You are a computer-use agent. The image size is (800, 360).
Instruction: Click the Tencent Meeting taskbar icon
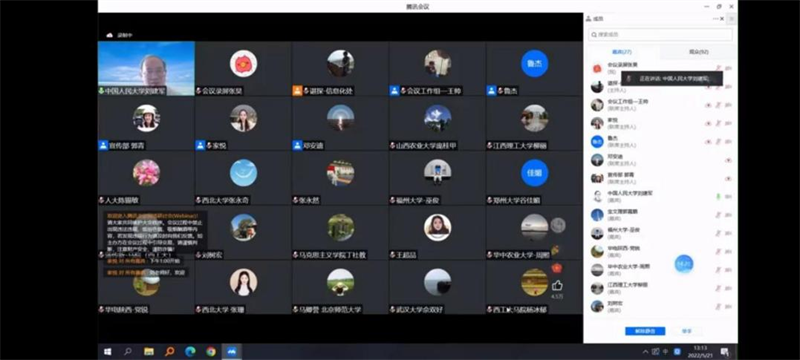[x=232, y=352]
